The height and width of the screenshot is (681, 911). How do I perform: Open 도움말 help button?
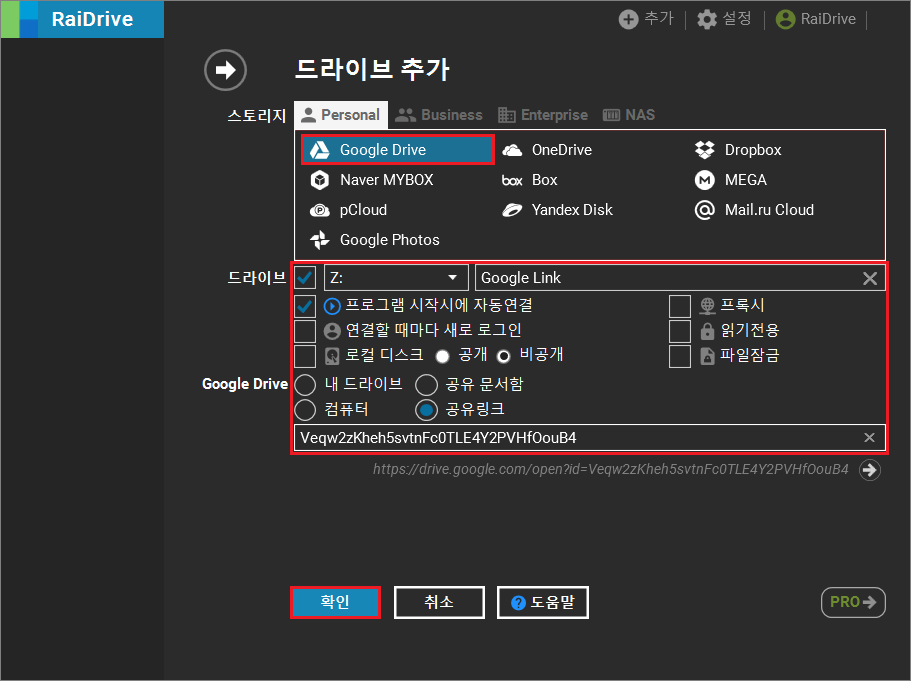(543, 603)
